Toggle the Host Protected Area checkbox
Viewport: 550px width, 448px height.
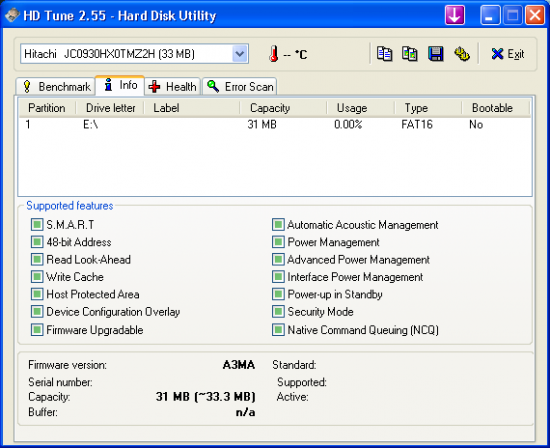point(37,294)
